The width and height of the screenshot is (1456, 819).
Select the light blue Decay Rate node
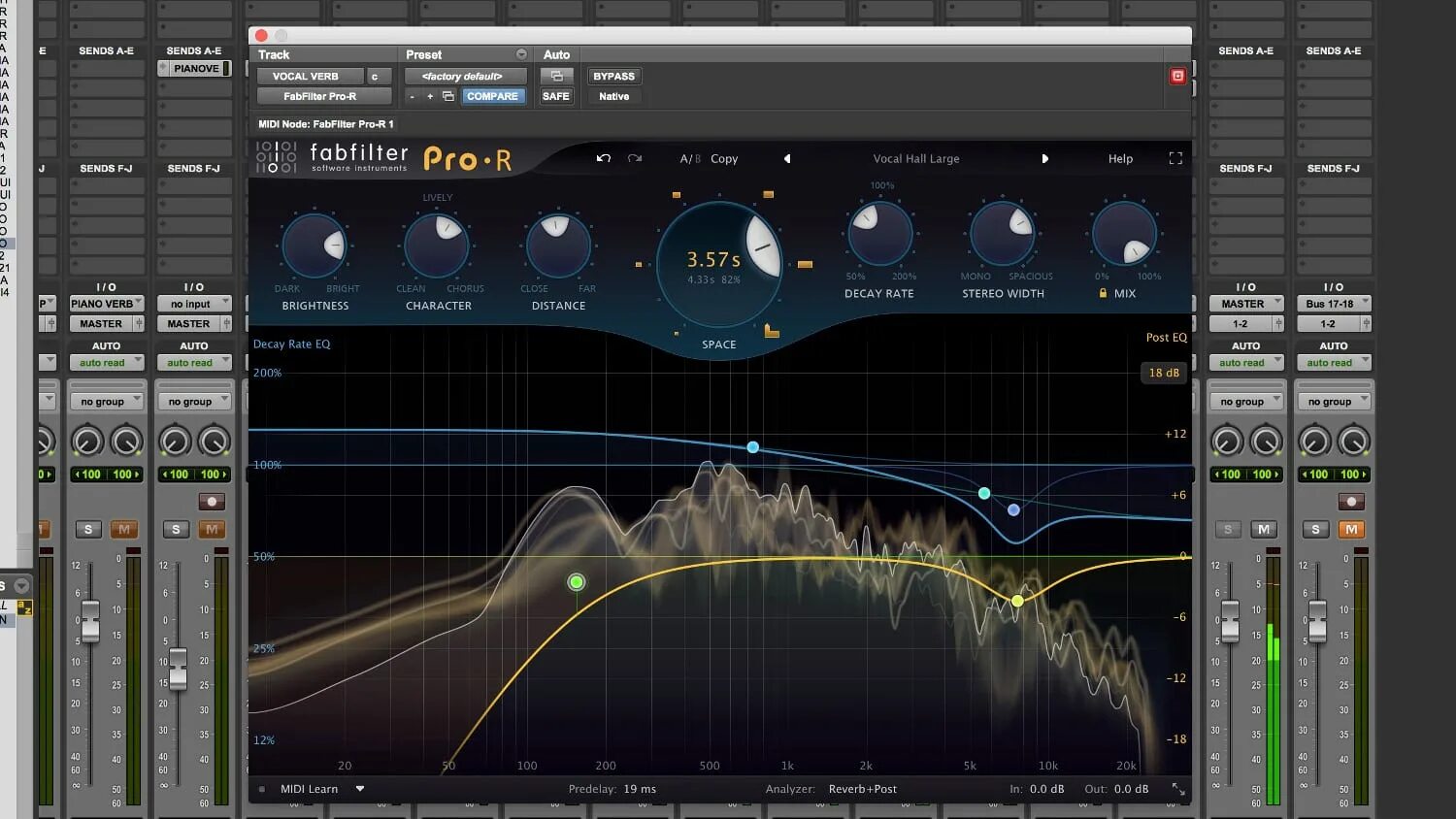(753, 447)
